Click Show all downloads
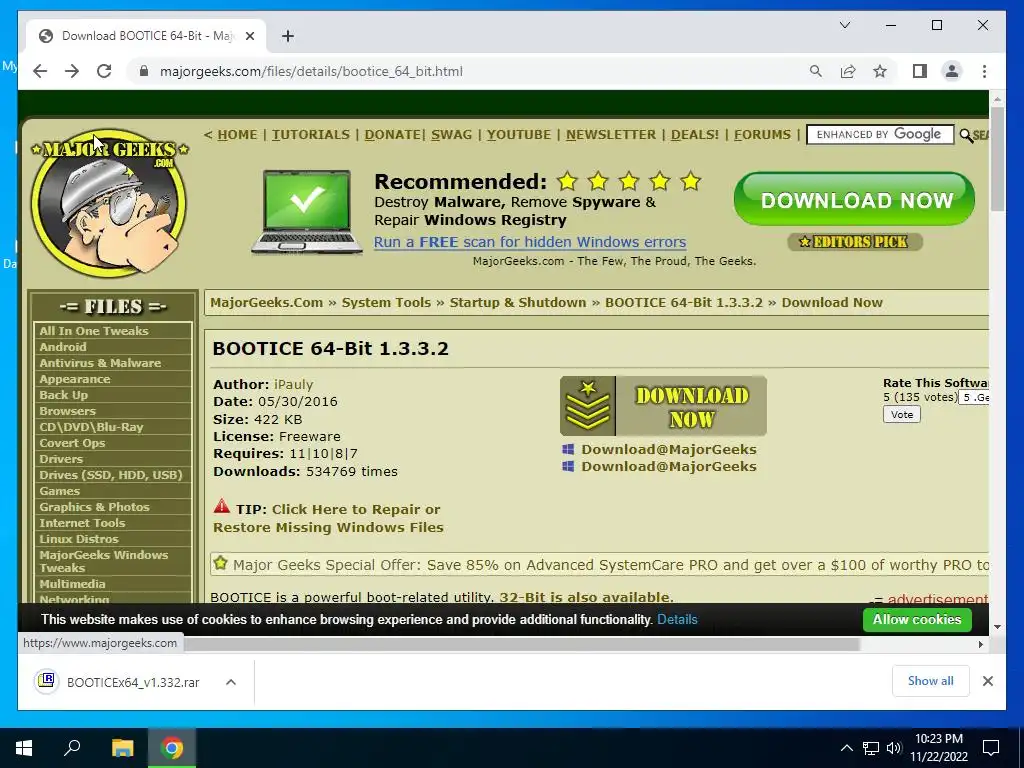This screenshot has width=1024, height=768. [931, 681]
